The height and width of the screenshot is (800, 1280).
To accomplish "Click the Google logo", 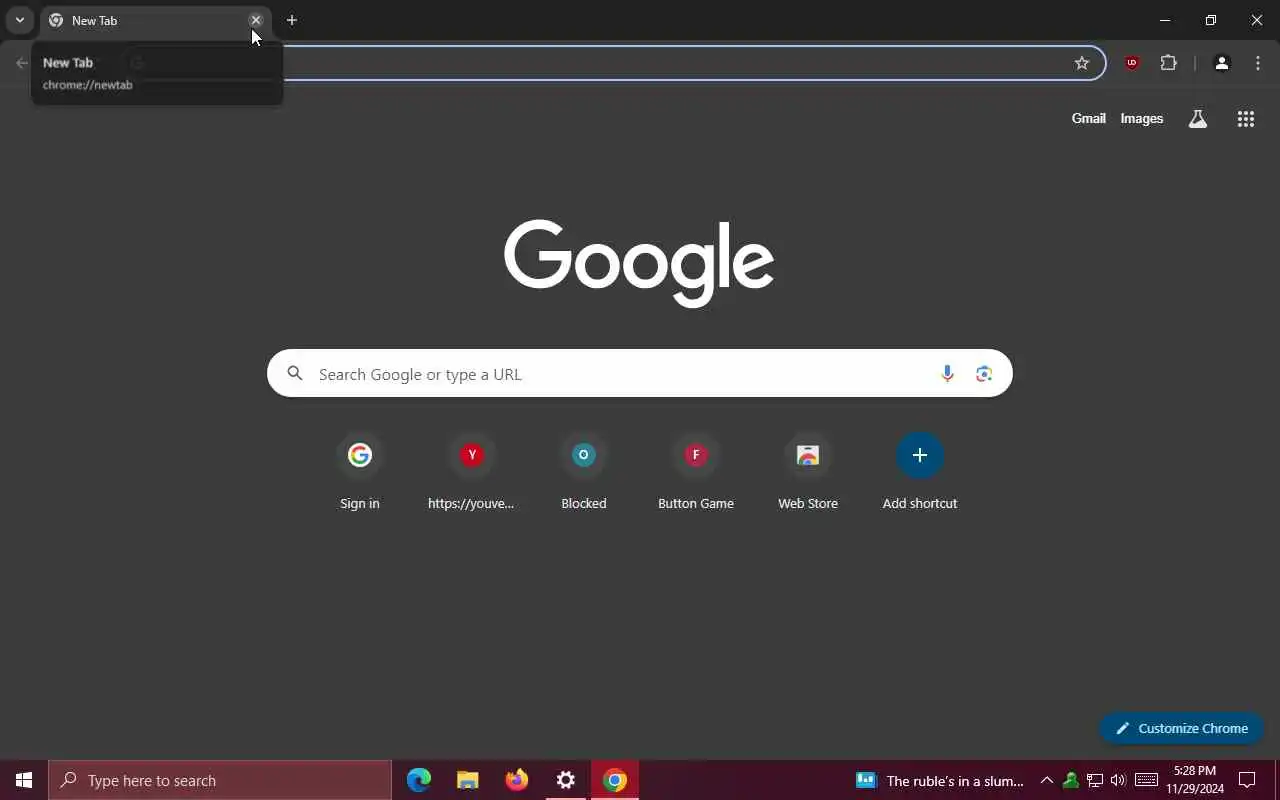I will [x=639, y=263].
